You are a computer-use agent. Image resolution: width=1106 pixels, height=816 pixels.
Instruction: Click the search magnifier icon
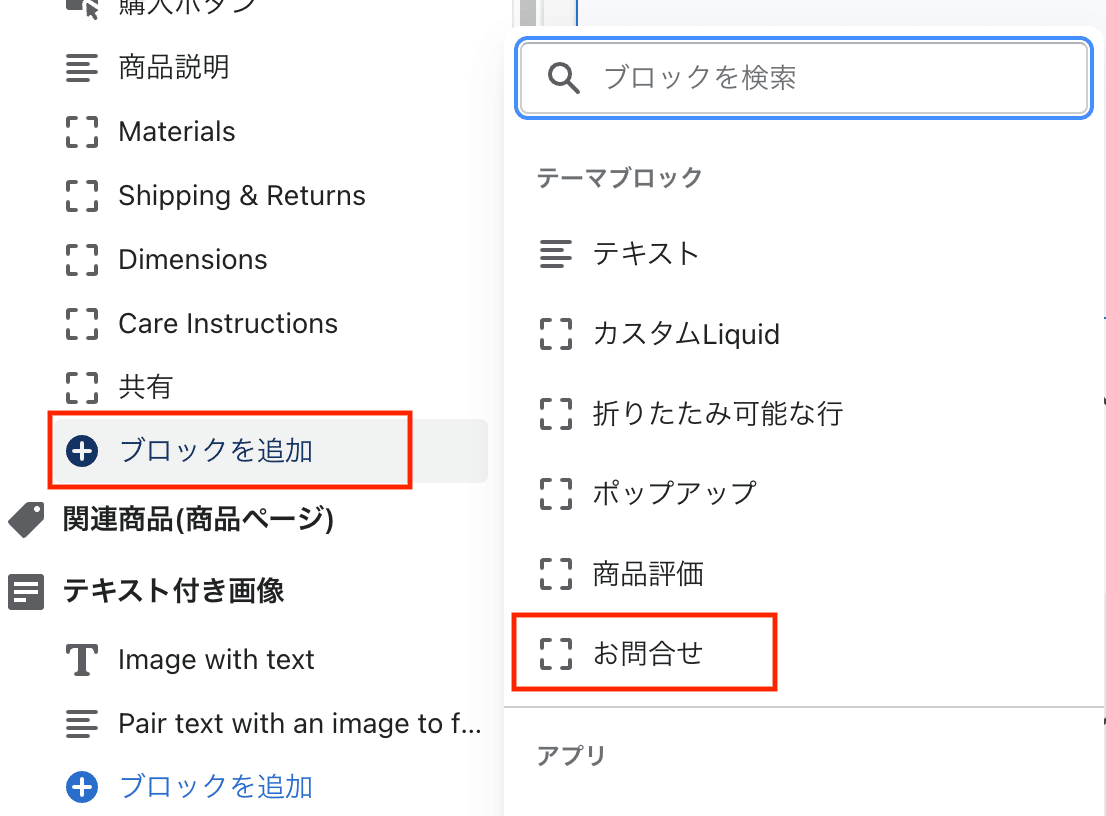click(x=565, y=78)
